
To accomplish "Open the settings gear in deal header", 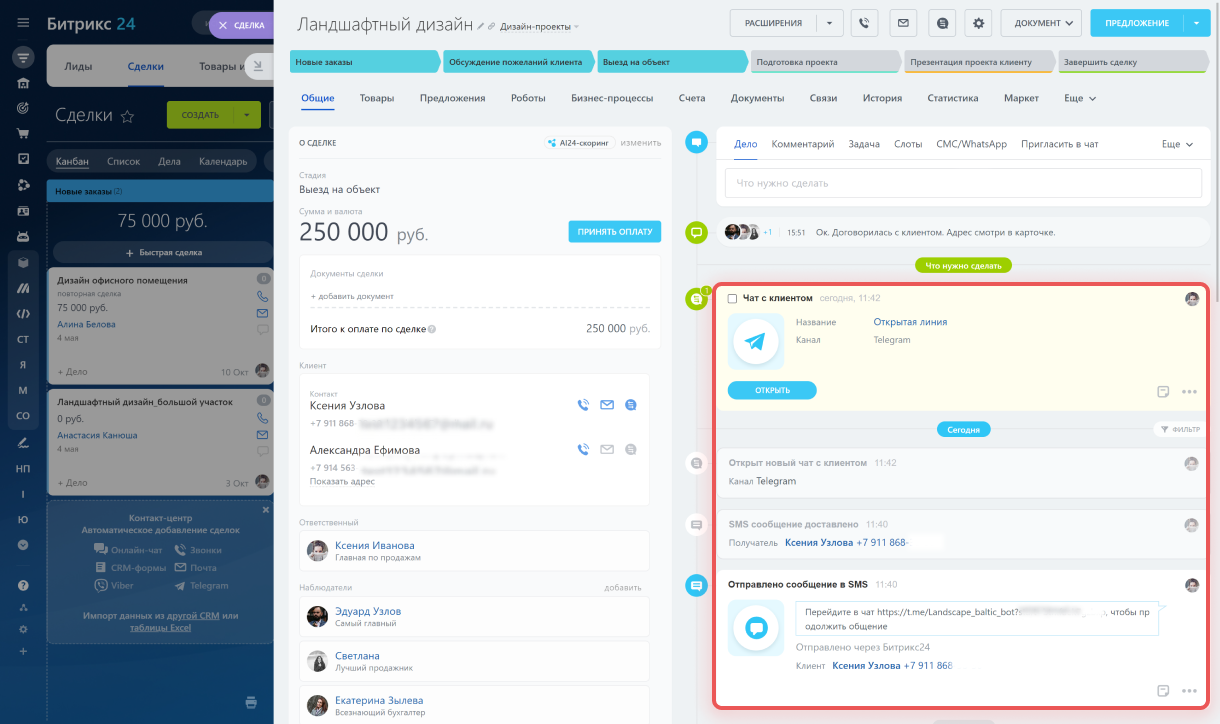I will pyautogui.click(x=978, y=23).
